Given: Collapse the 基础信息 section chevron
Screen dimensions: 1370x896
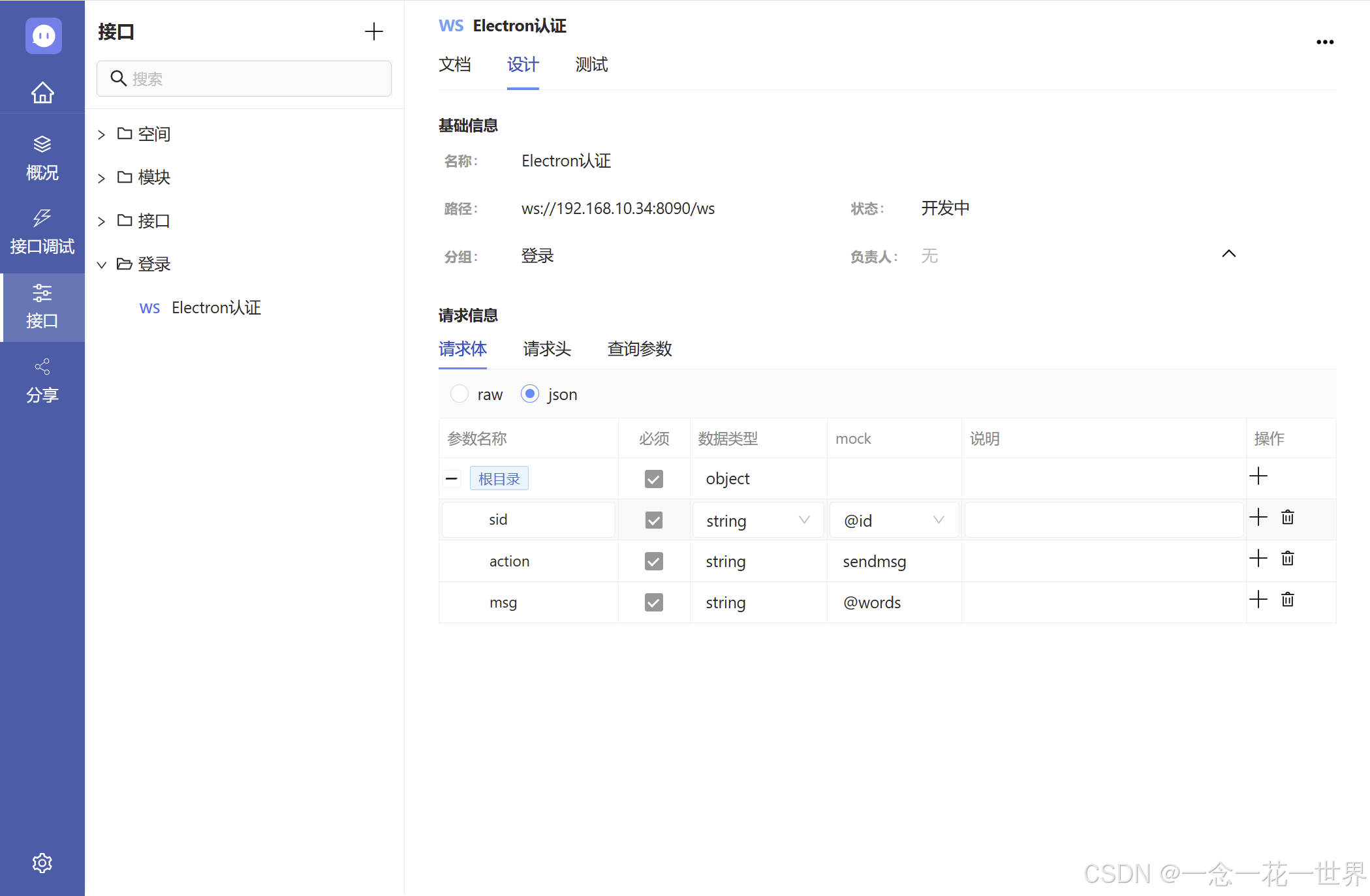Looking at the screenshot, I should click(1228, 254).
